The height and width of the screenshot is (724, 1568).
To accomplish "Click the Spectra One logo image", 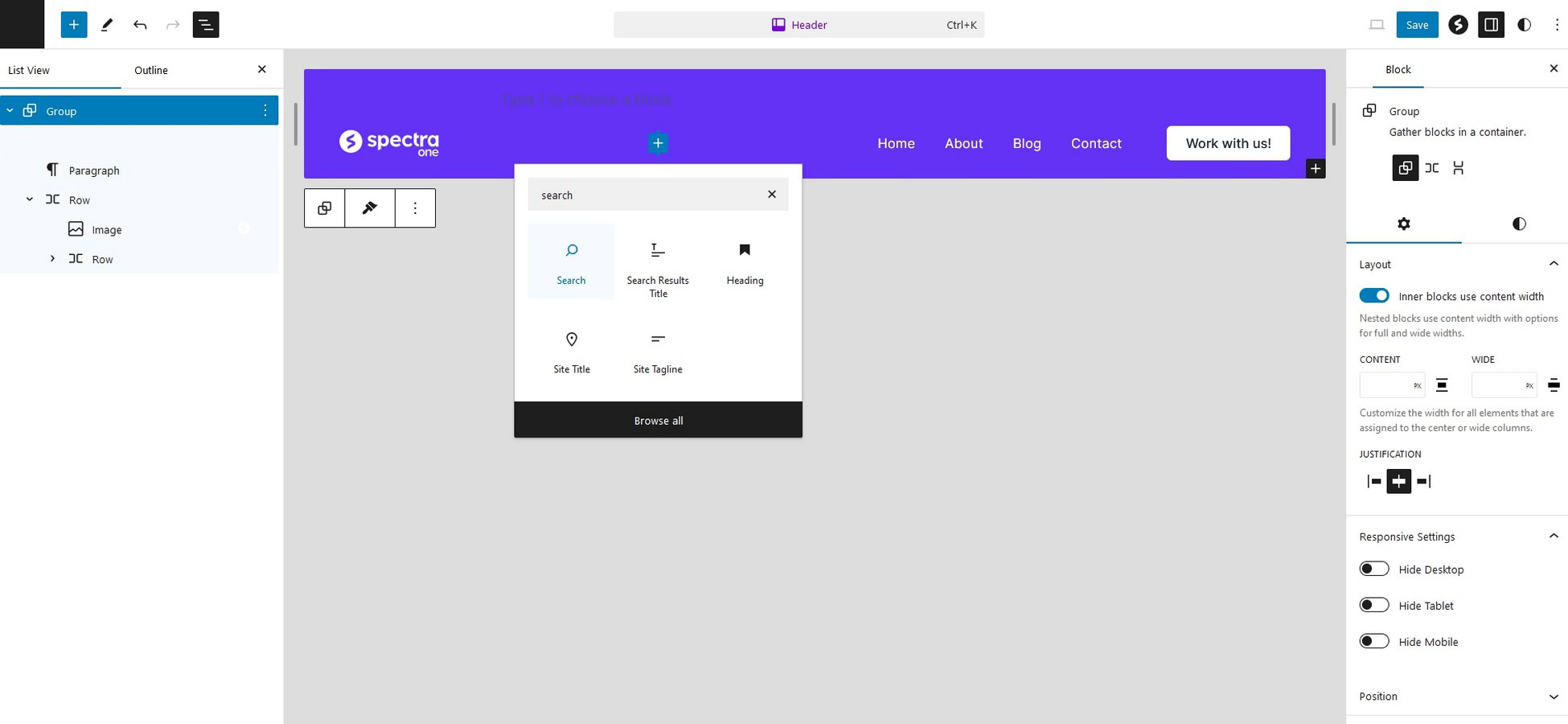I will (x=389, y=143).
